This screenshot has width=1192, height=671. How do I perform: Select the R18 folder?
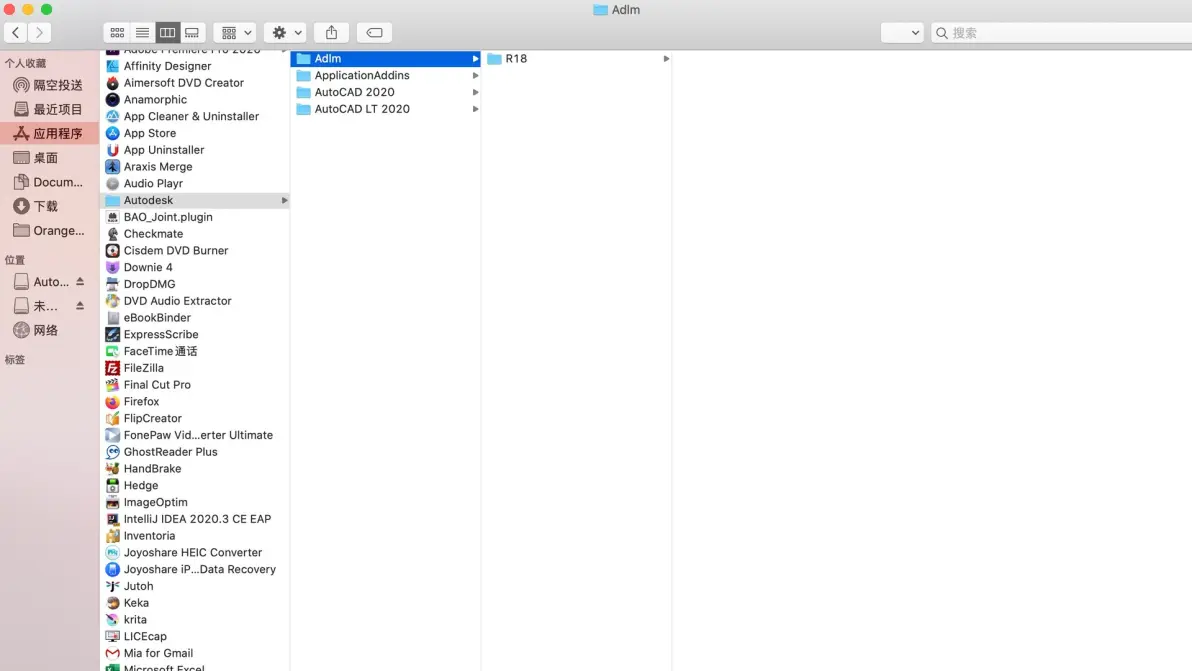point(578,59)
